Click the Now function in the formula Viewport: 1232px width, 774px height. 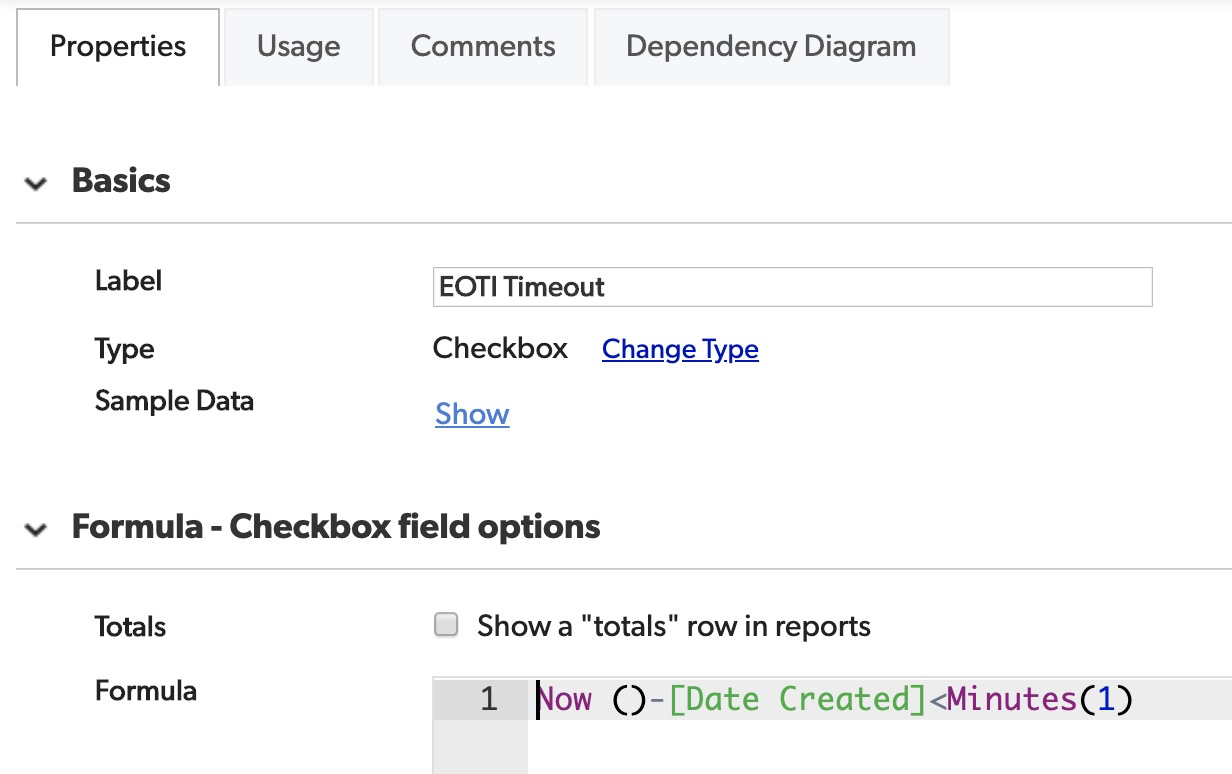click(x=566, y=699)
